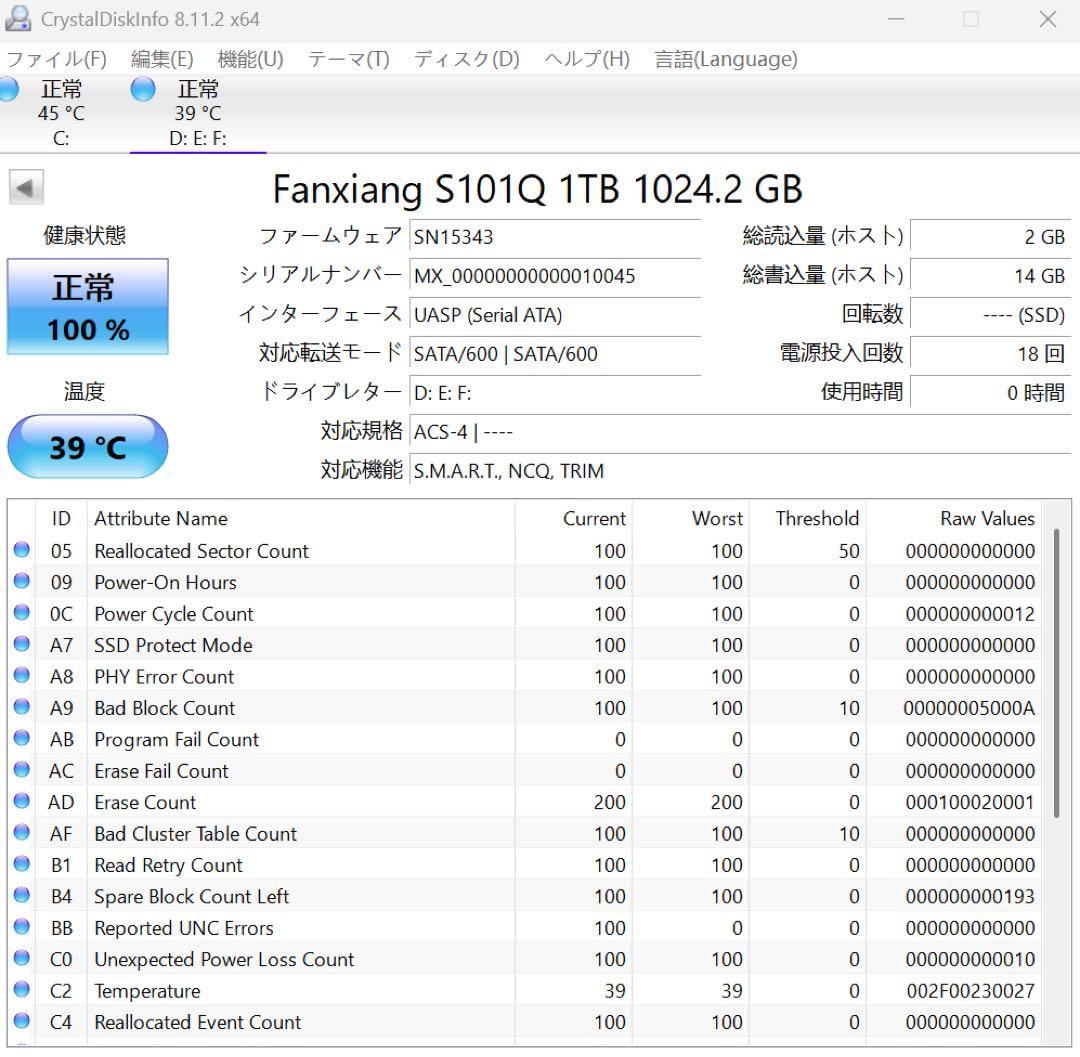Screen dimensions: 1080x1057
Task: Click the status dot for Power-On Hours
Action: click(x=21, y=582)
